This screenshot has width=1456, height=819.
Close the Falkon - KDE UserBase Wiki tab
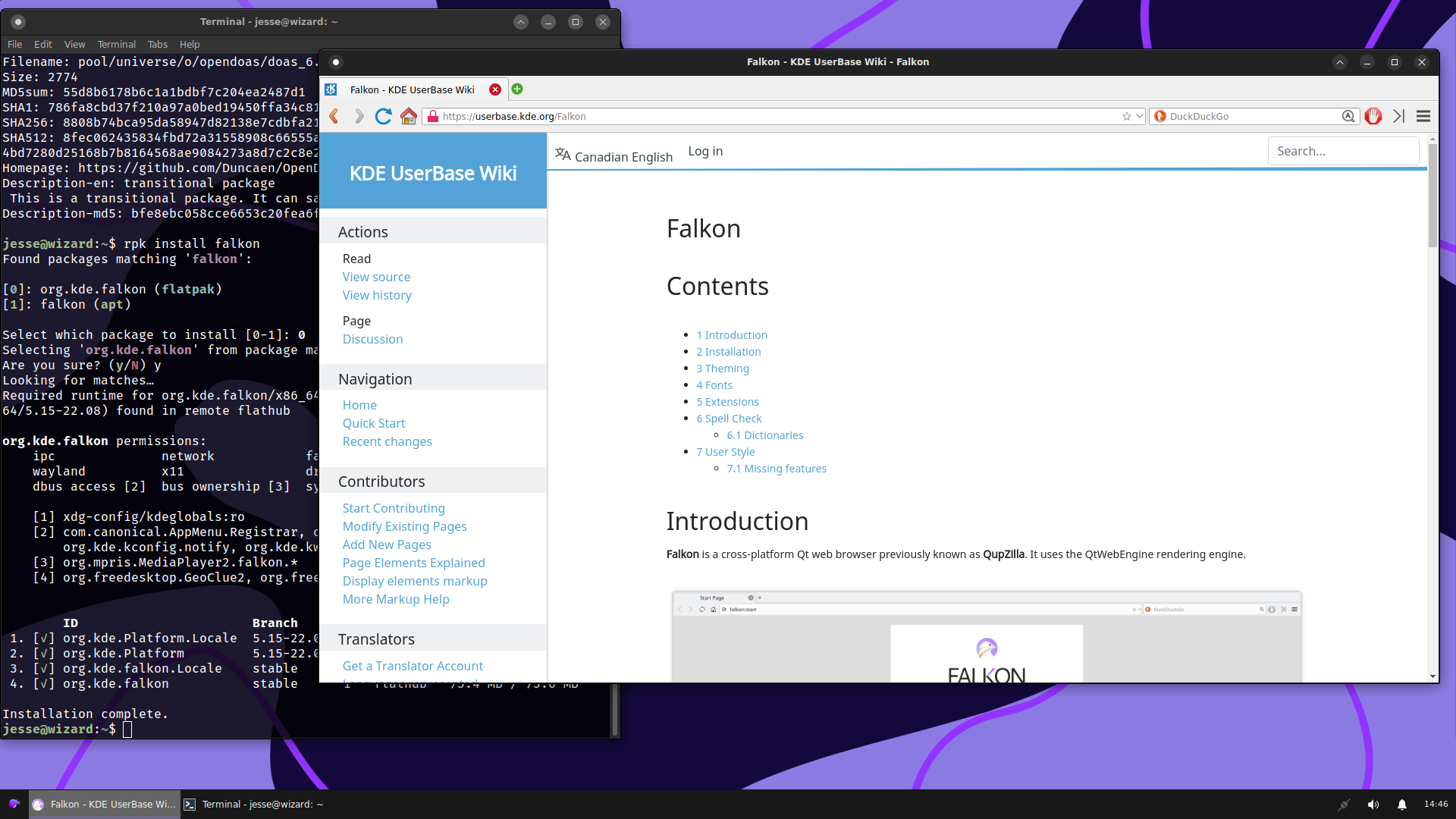click(x=495, y=89)
